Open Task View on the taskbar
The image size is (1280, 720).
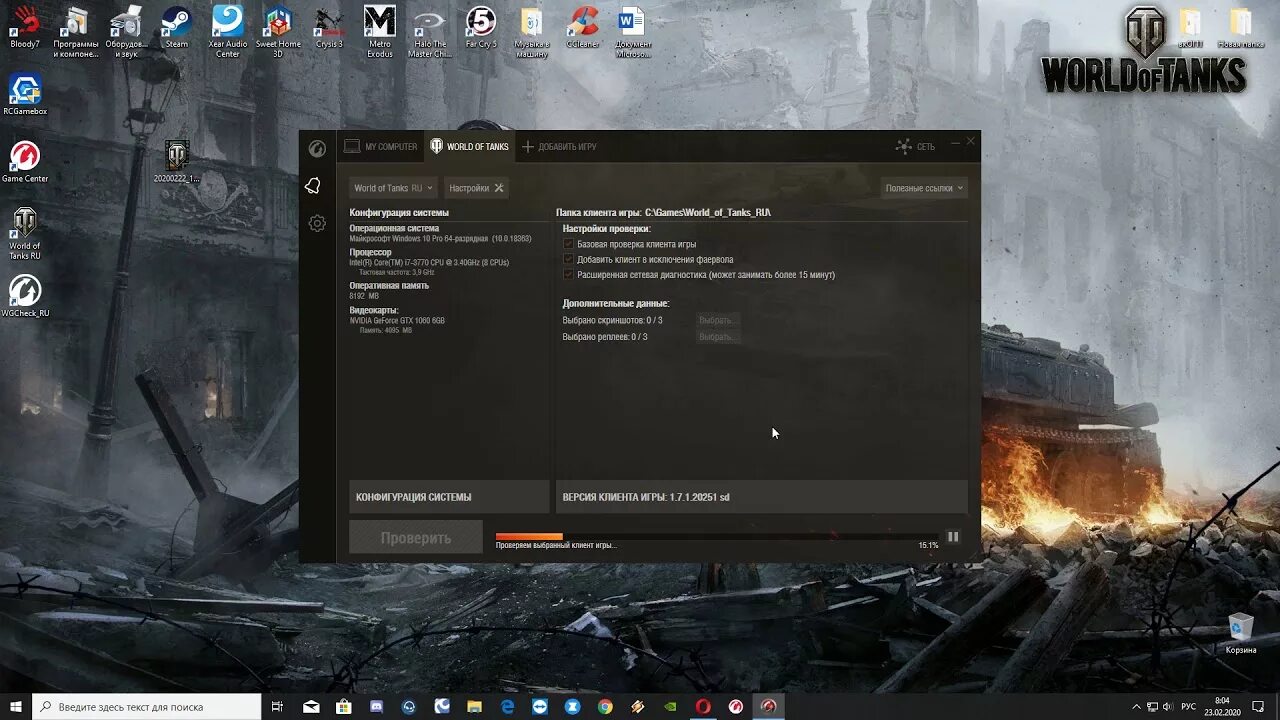pos(277,706)
